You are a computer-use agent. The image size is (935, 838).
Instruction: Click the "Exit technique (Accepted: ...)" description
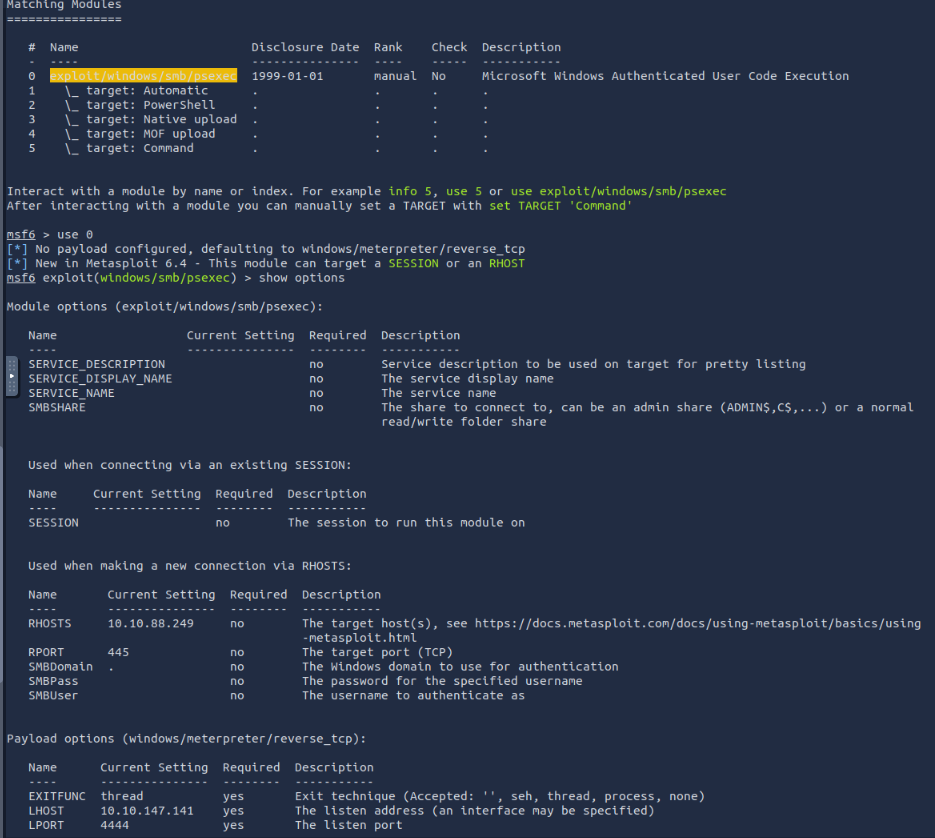[500, 796]
